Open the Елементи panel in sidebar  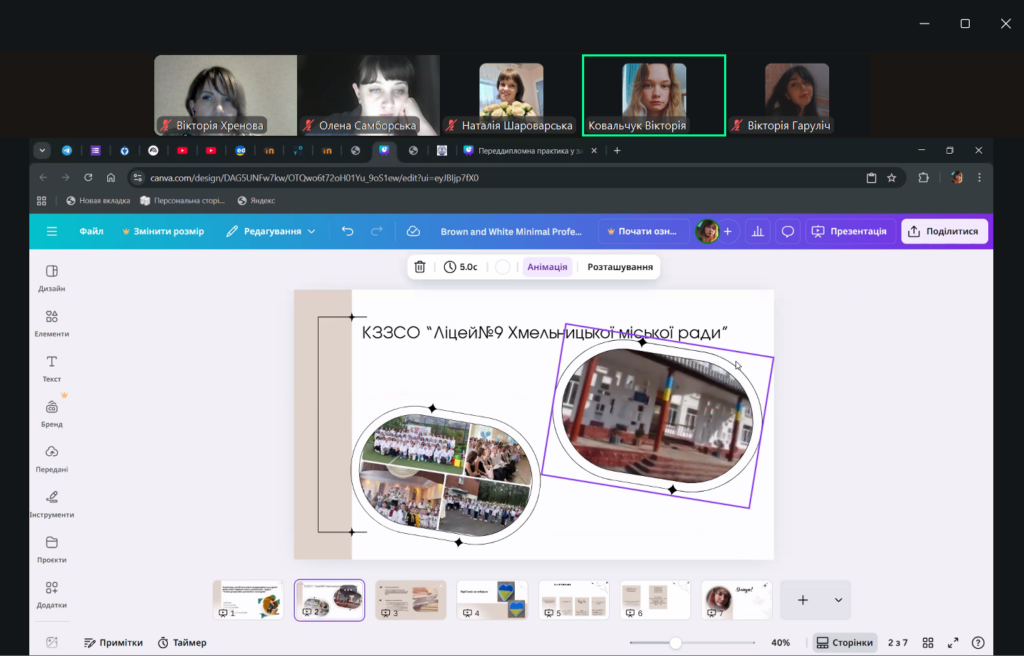click(x=52, y=322)
